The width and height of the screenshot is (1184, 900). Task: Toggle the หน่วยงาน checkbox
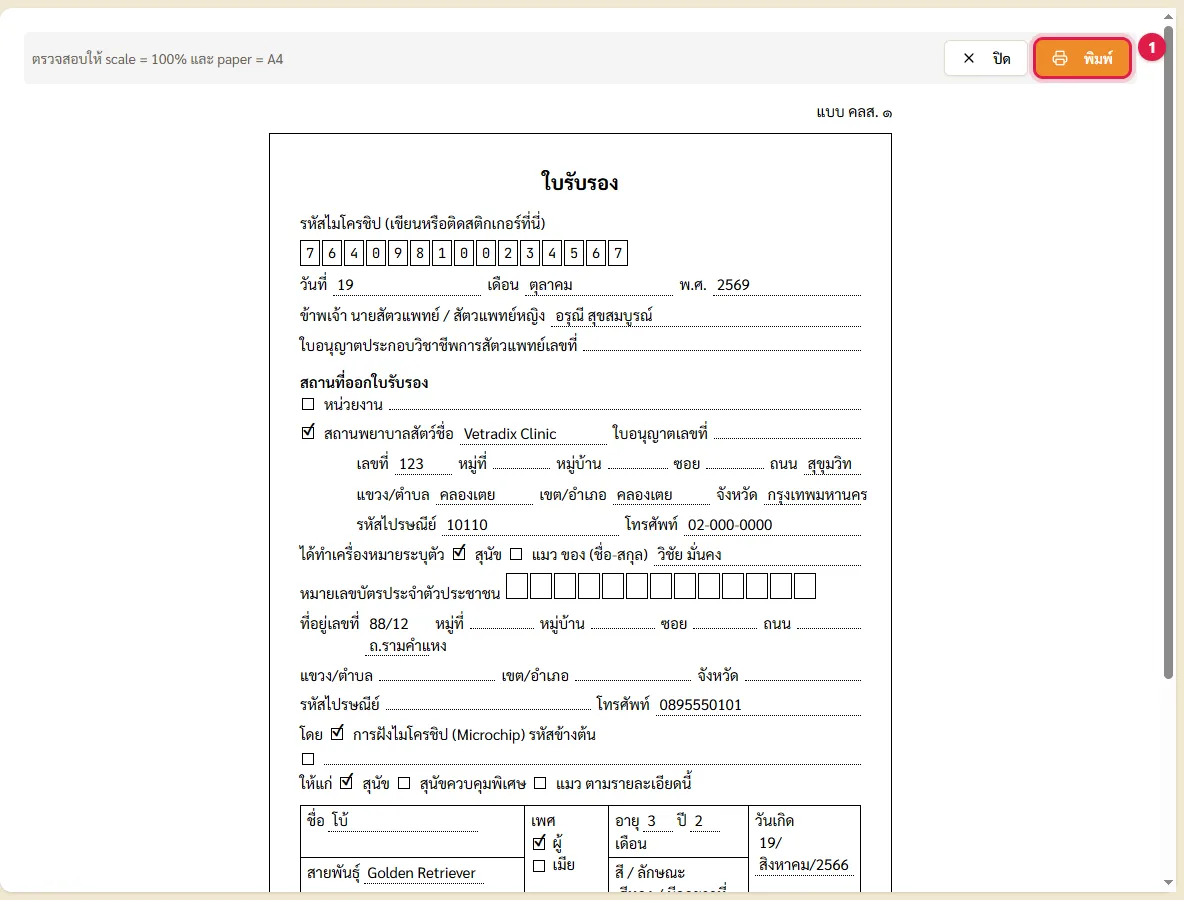308,404
